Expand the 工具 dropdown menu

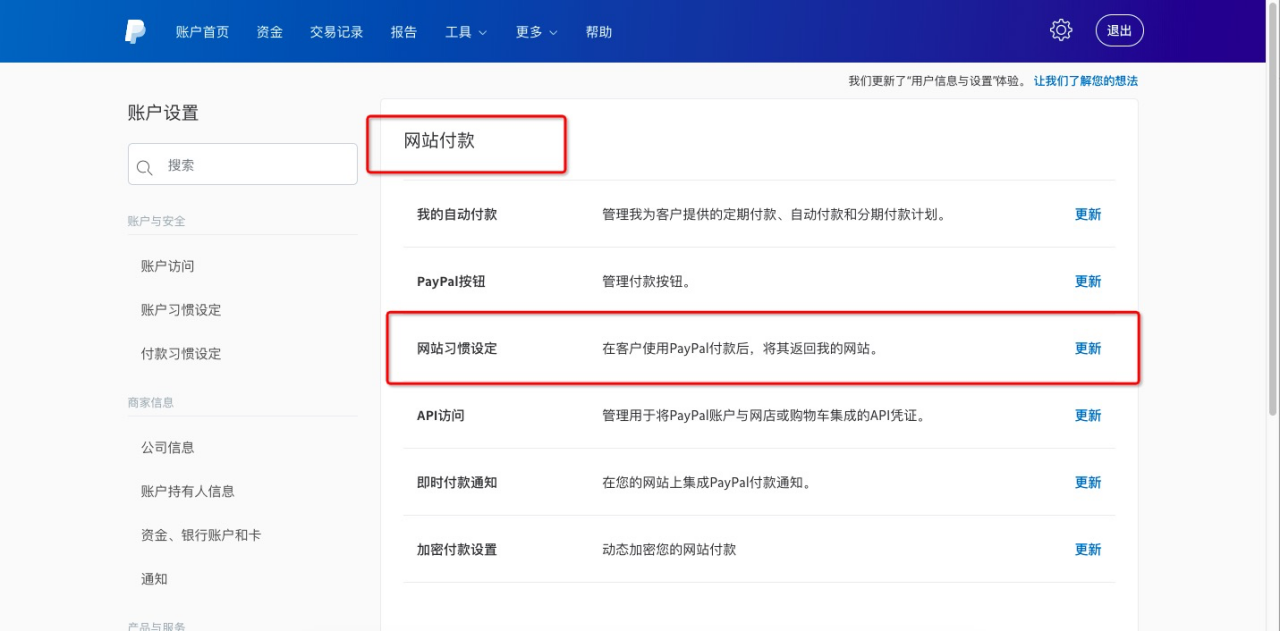[466, 32]
